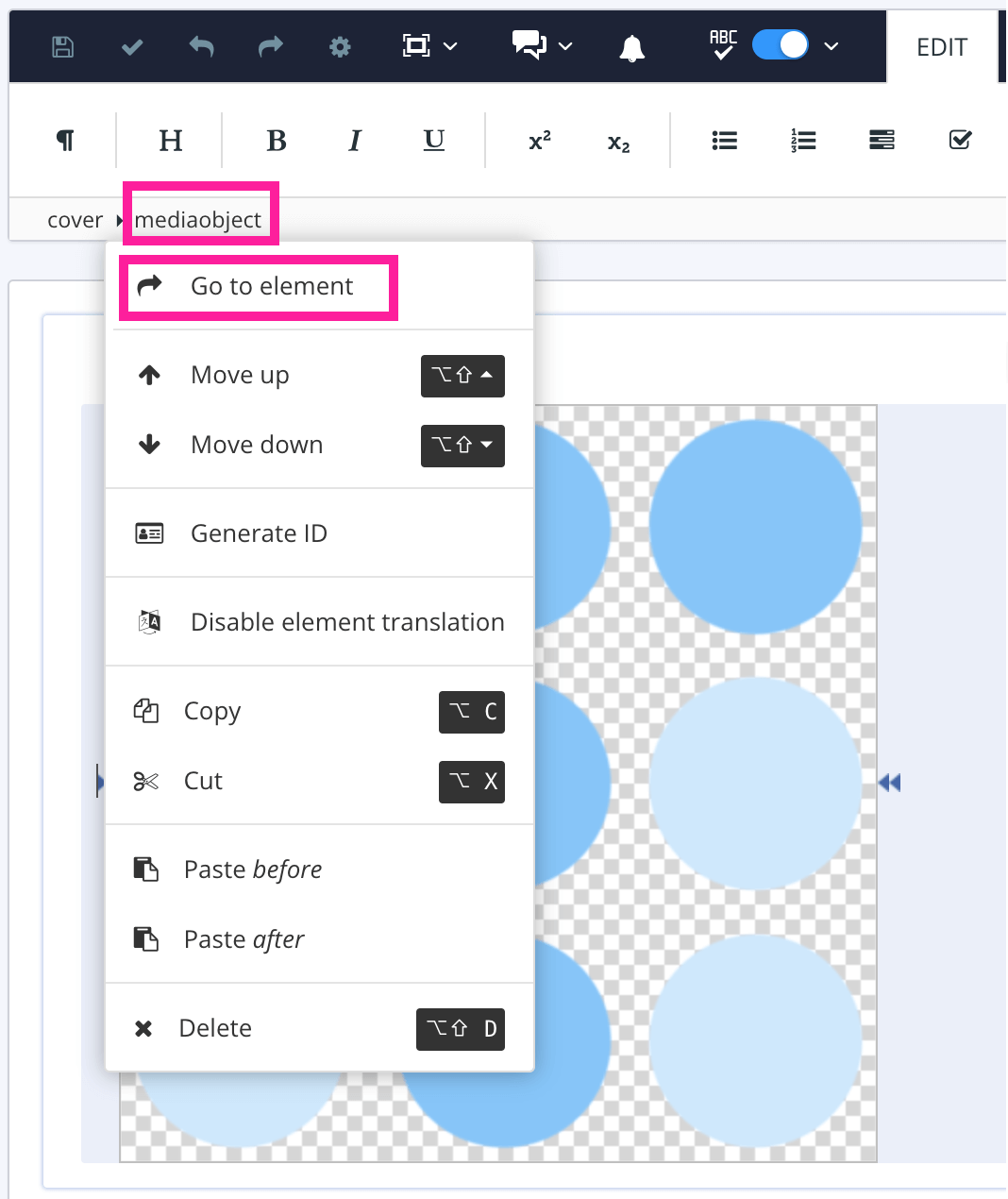Toggle paragraph formatting marks
The width and height of the screenshot is (1008, 1199).
click(63, 140)
